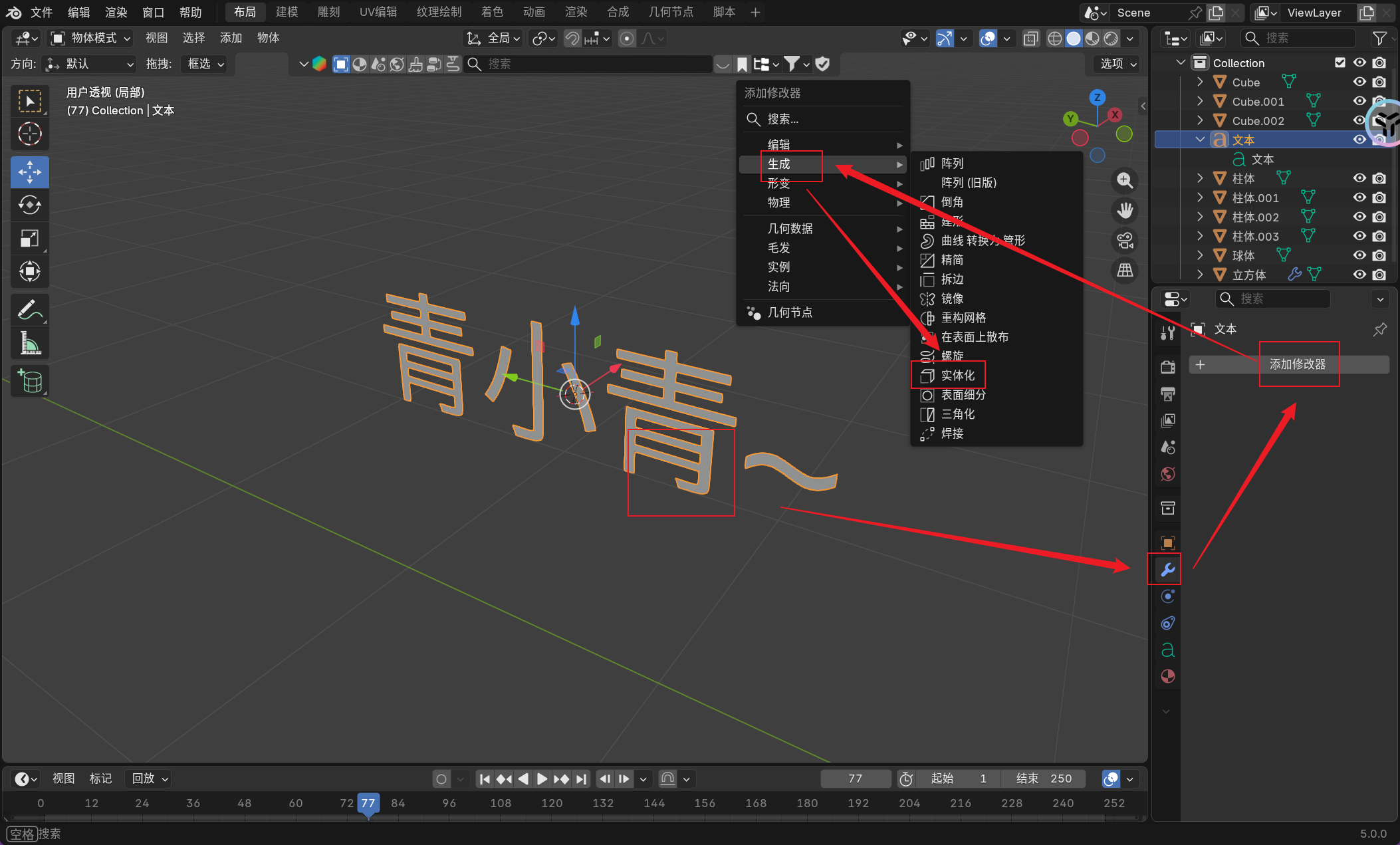Expand the Cube.001 tree item
The height and width of the screenshot is (845, 1400).
pos(1200,101)
